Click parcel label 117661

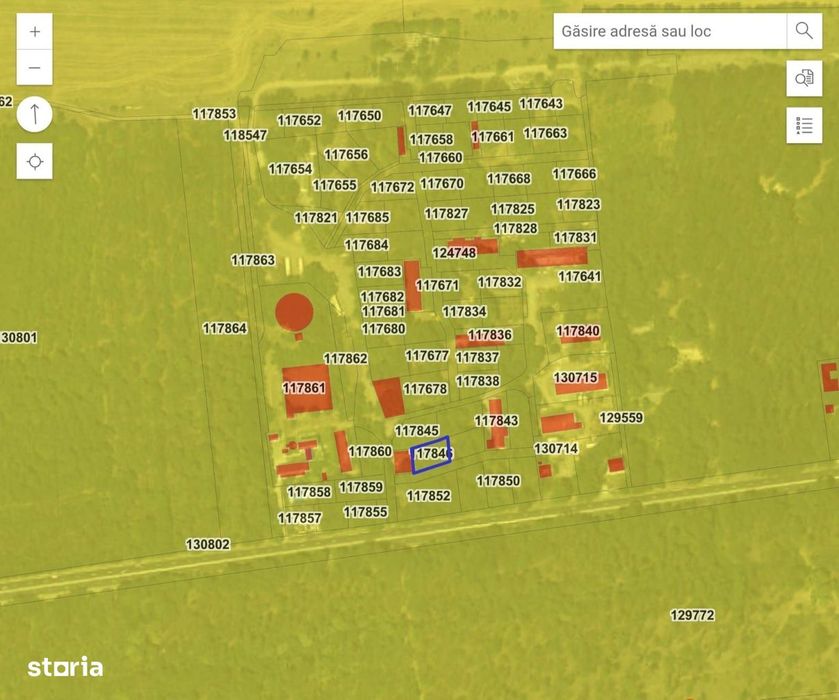(x=492, y=137)
